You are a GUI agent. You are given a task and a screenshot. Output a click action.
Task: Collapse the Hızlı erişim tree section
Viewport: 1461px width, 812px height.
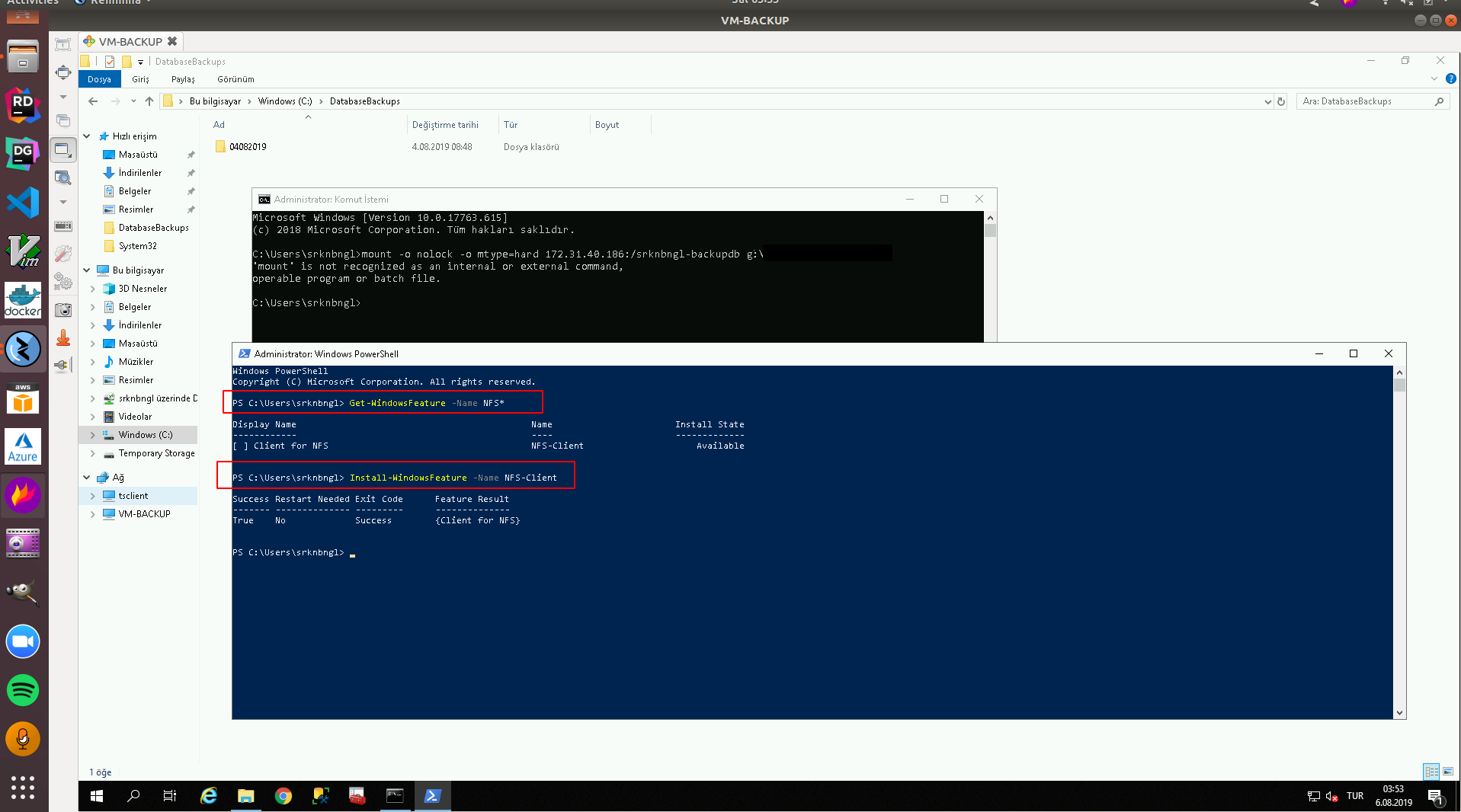(x=86, y=136)
